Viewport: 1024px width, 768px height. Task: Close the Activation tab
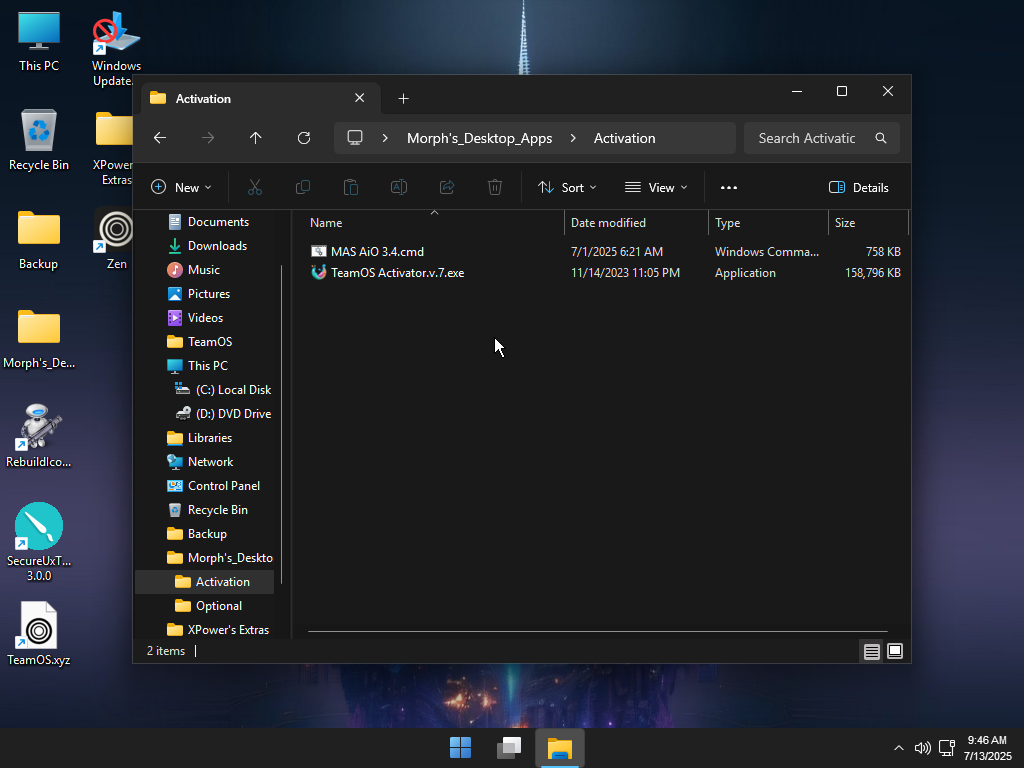[360, 98]
